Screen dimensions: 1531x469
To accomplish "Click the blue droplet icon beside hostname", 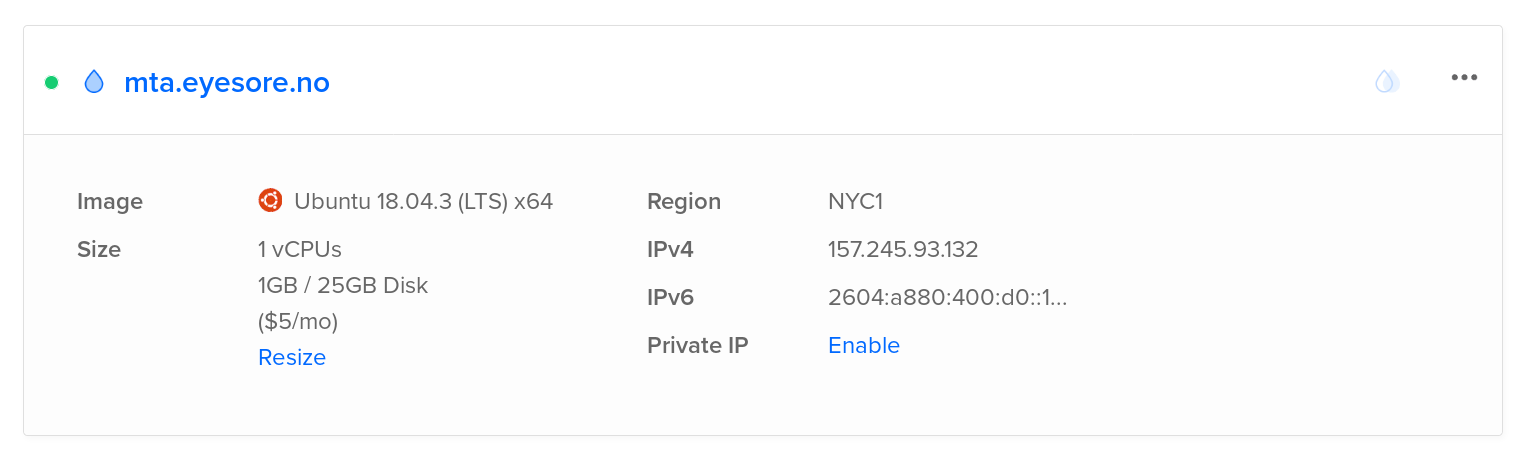I will click(94, 82).
